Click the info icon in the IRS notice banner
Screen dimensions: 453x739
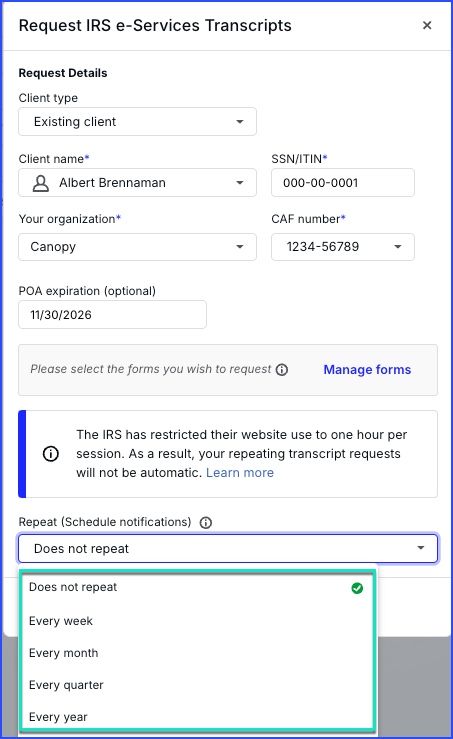(x=51, y=454)
